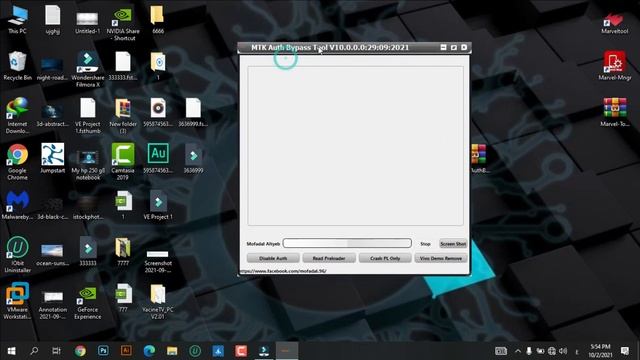Viewport: 640px width, 360px height.
Task: Select the Untitled-1 file icon
Action: [87, 23]
